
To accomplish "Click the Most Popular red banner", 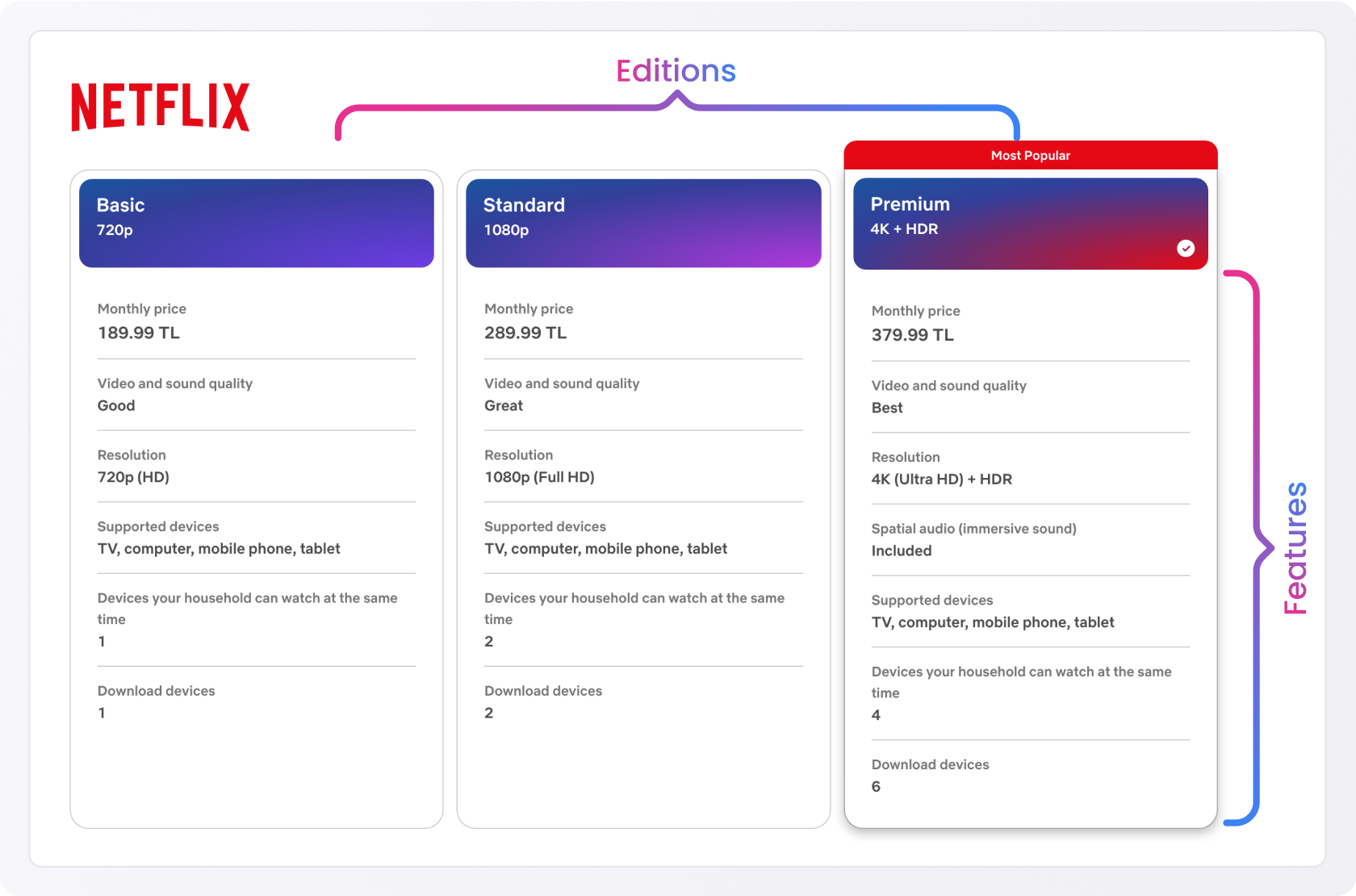I will point(1030,155).
